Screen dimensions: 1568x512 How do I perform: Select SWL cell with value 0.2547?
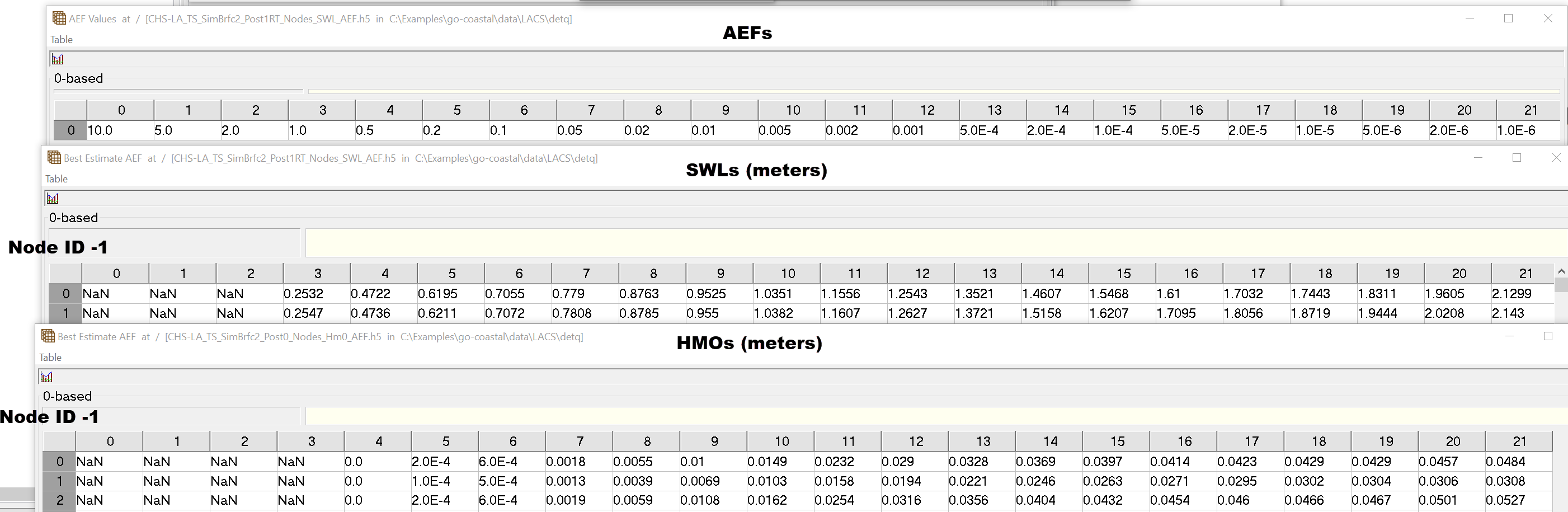tap(317, 313)
